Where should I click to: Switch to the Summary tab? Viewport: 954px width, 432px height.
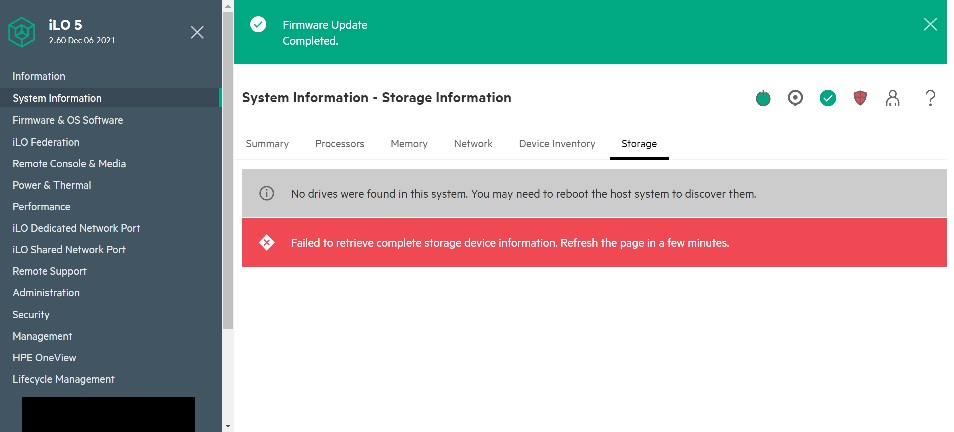point(267,144)
